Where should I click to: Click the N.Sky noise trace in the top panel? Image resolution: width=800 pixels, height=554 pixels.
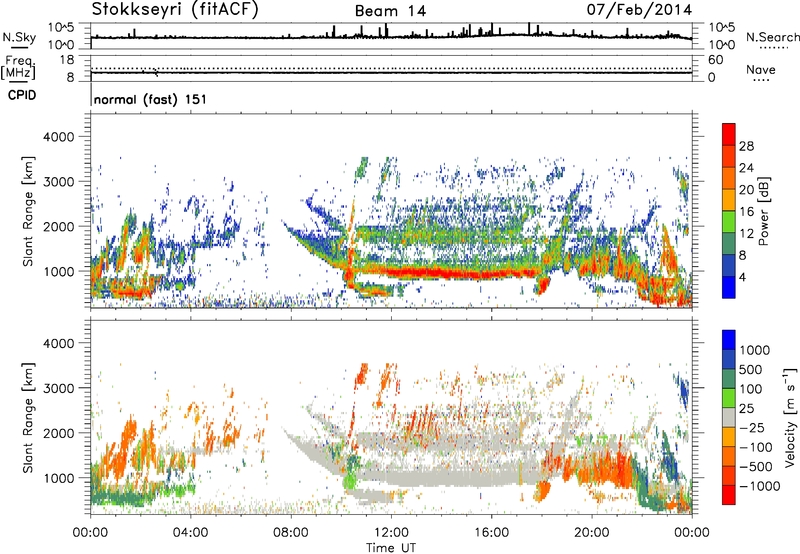[x=391, y=36]
